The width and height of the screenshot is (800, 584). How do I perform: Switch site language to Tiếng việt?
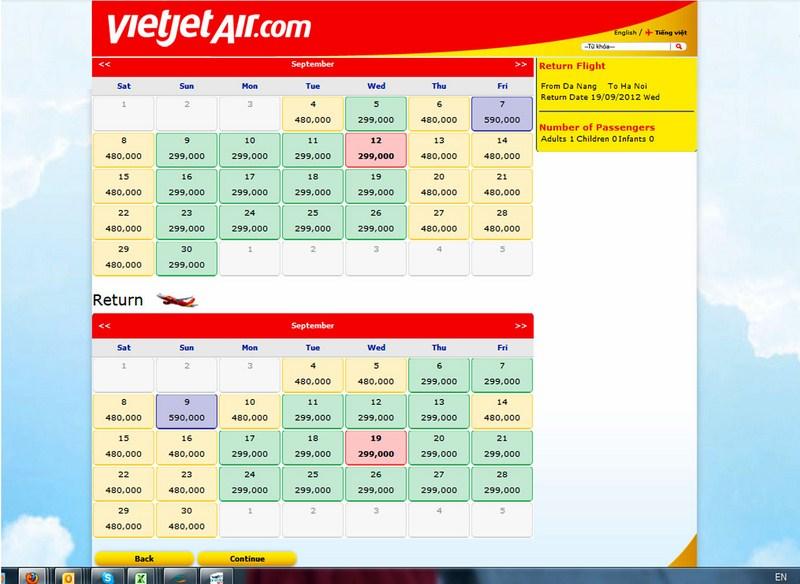671,33
